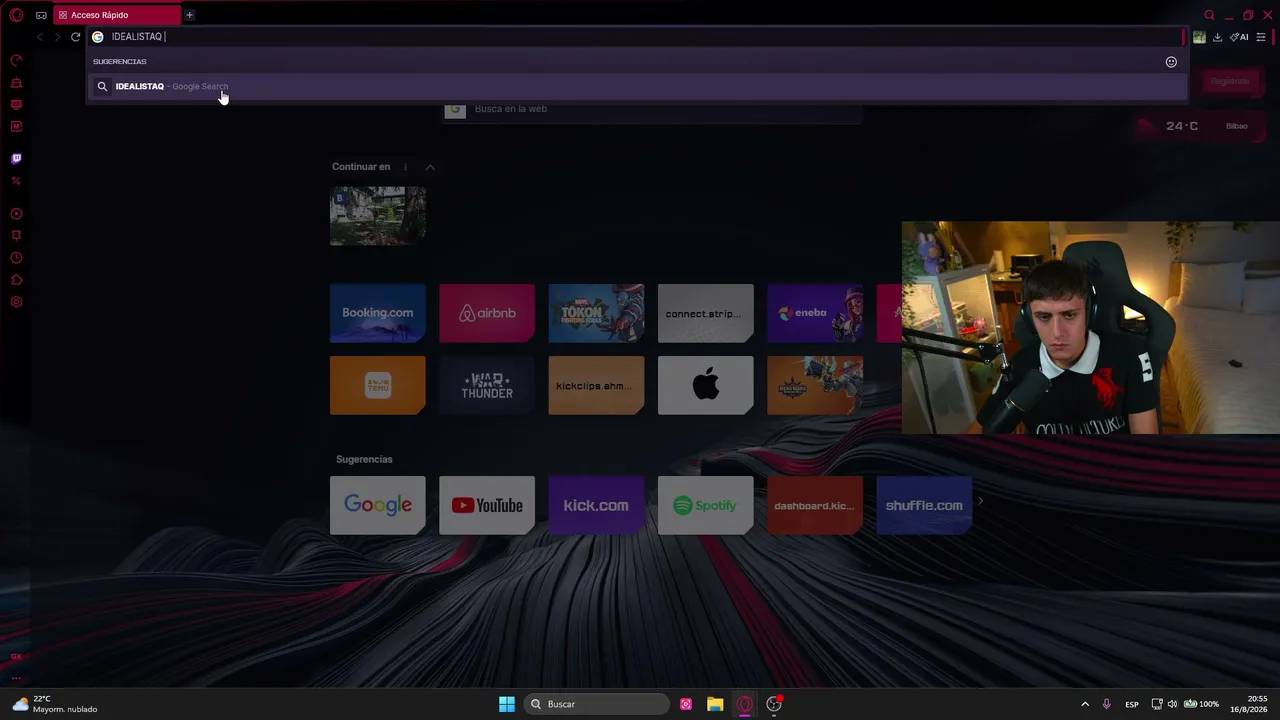Screen dimensions: 1280x720
Task: Open the shuffle.com suggestion tile
Action: point(924,505)
